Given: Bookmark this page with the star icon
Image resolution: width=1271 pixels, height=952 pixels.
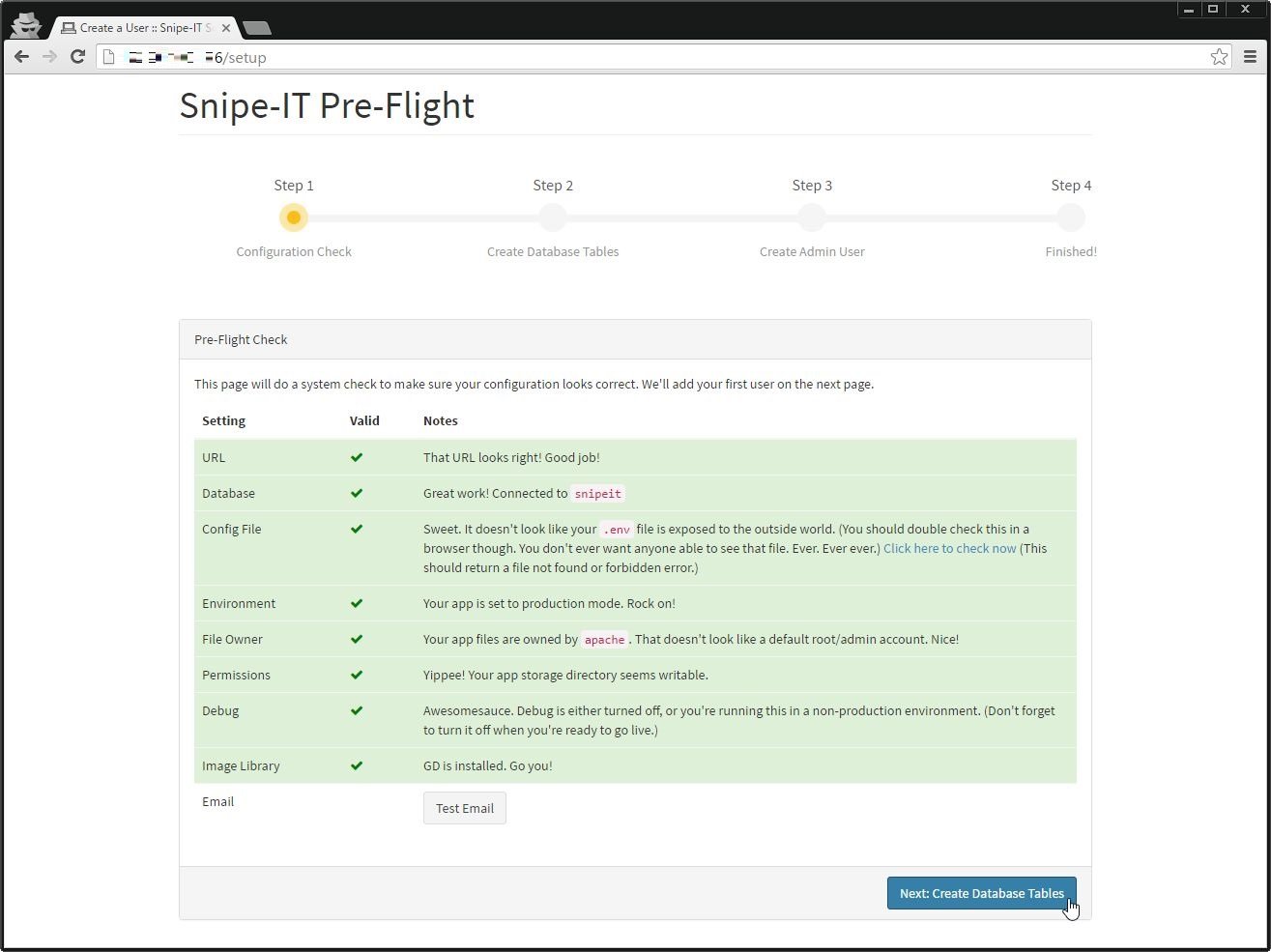Looking at the screenshot, I should click(x=1219, y=57).
